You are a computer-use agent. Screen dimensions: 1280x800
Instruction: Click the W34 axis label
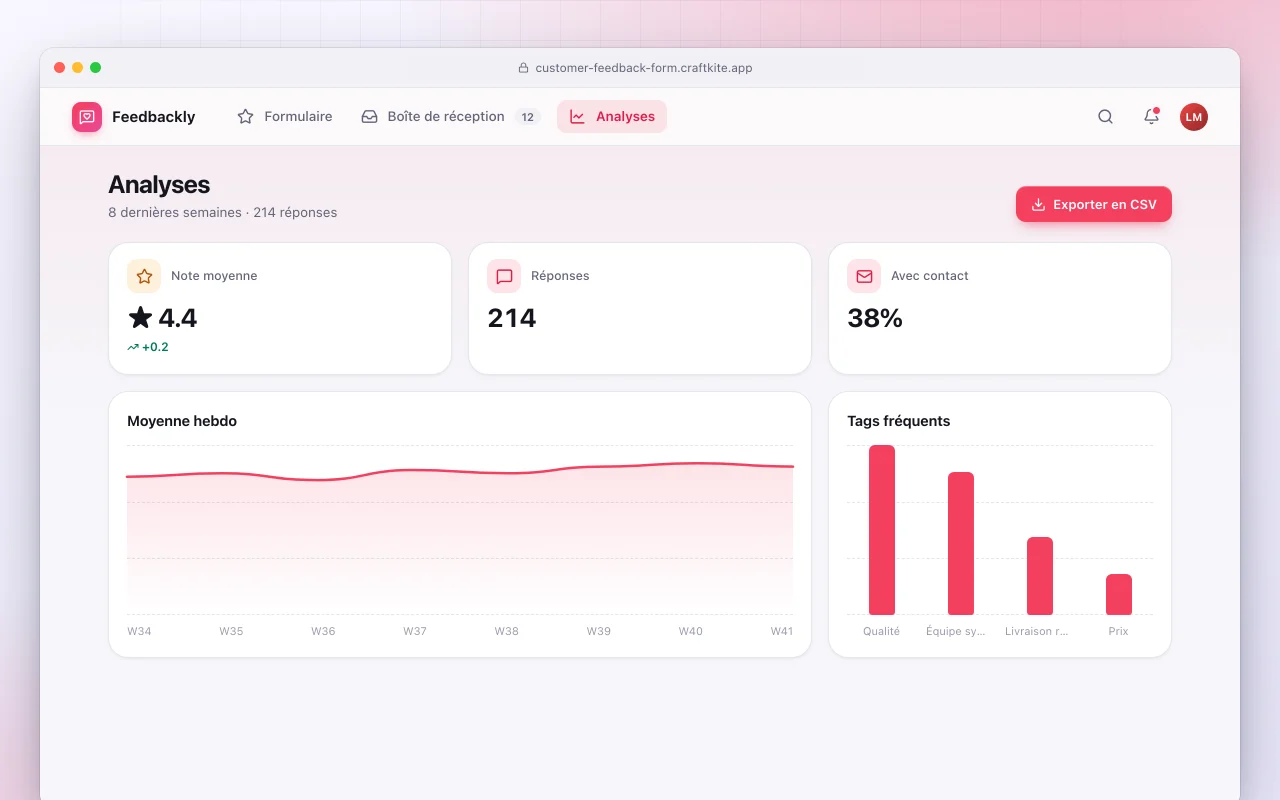click(x=139, y=631)
